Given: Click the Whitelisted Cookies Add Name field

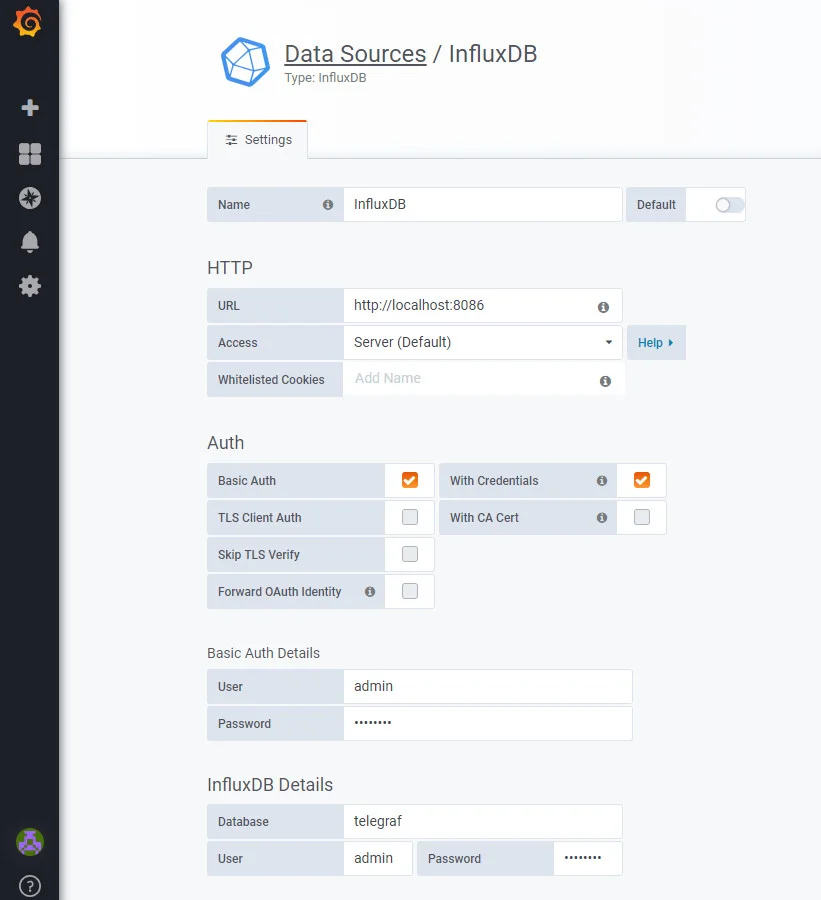Looking at the screenshot, I should pos(483,379).
